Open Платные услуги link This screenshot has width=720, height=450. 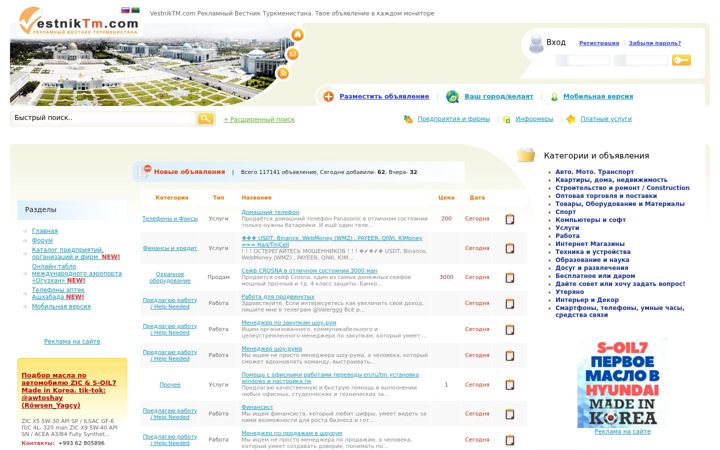606,119
